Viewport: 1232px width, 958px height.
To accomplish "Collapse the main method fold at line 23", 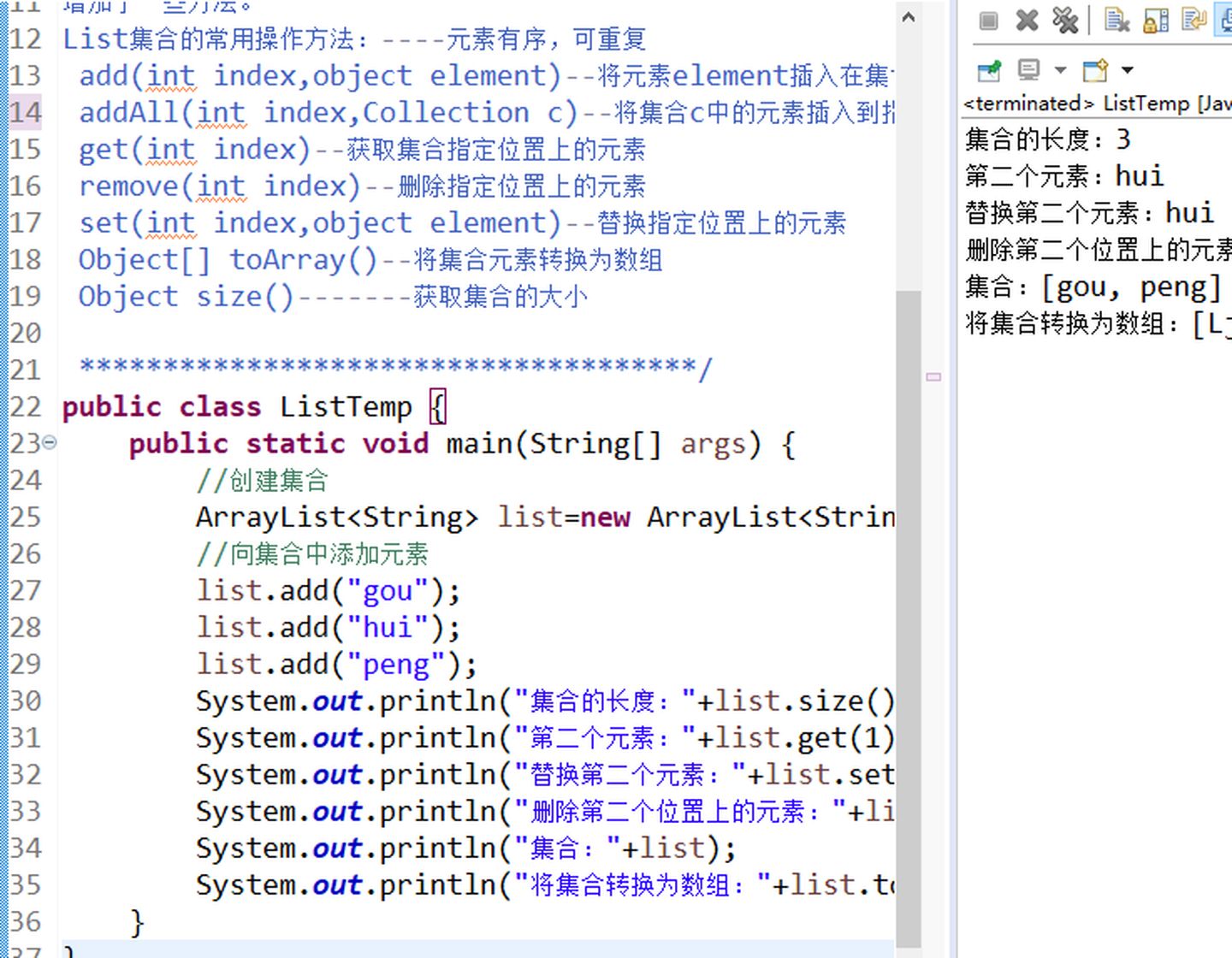I will (50, 442).
